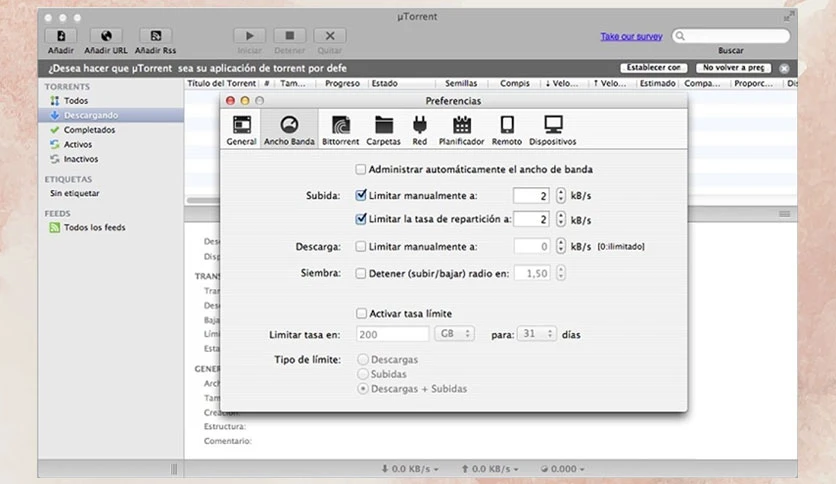Select the Ancho Banda preferences tab
This screenshot has height=484, width=836.
point(290,130)
